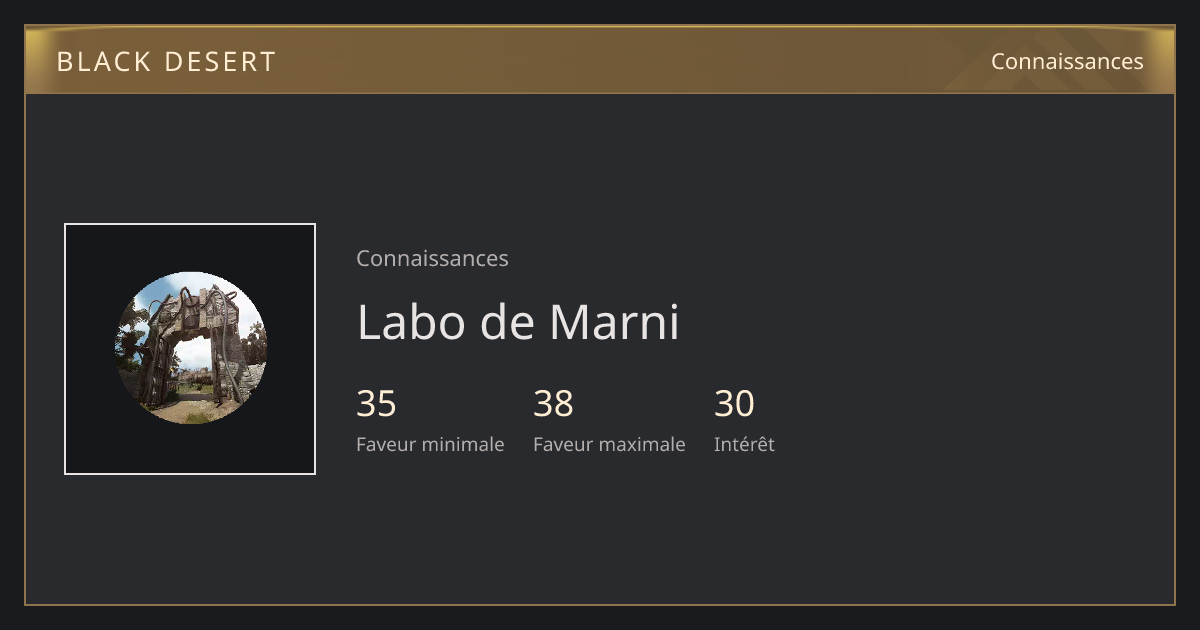Click the Labo de Marni title

pos(518,322)
